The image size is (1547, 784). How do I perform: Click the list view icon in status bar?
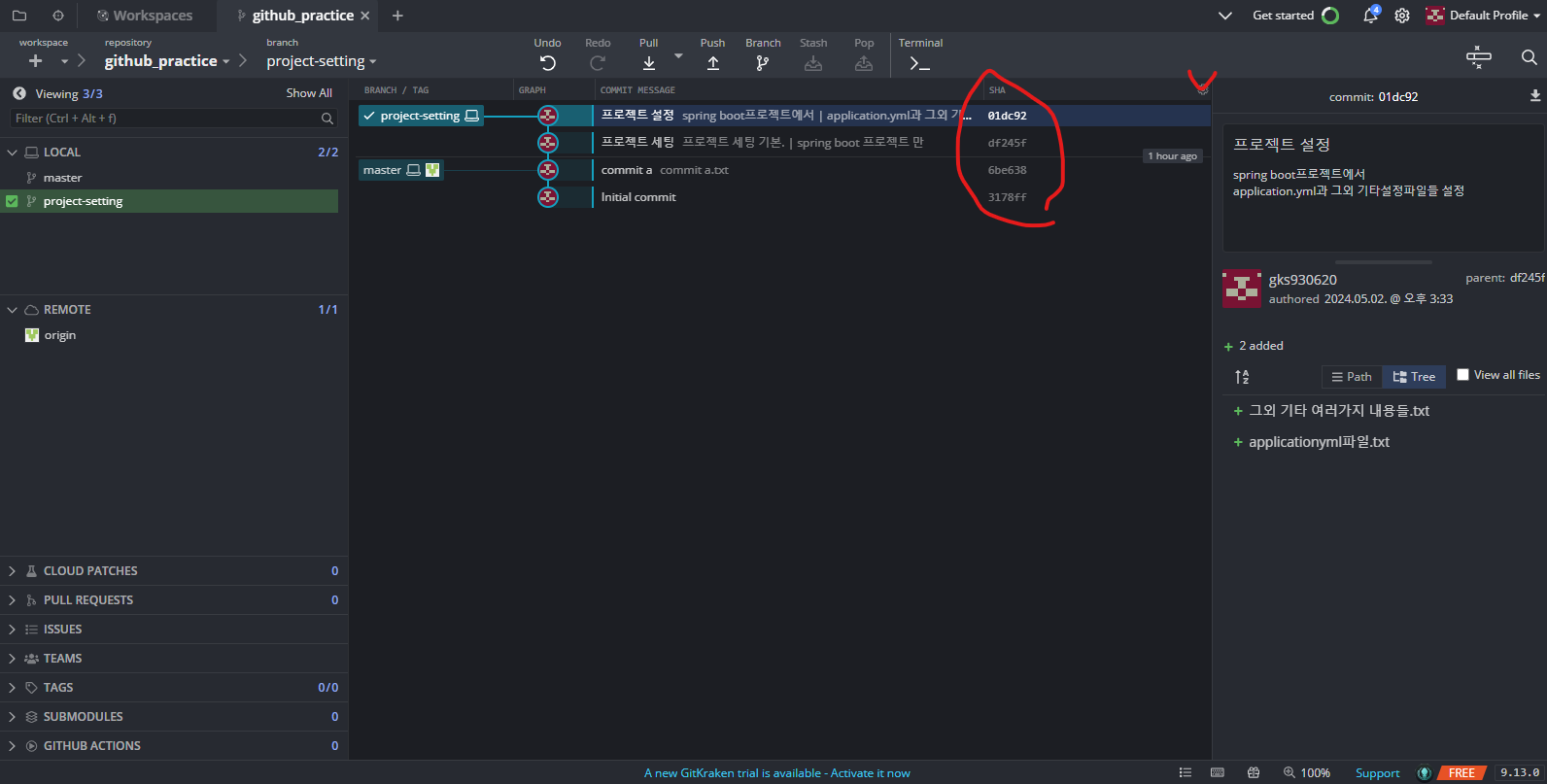[x=1186, y=772]
